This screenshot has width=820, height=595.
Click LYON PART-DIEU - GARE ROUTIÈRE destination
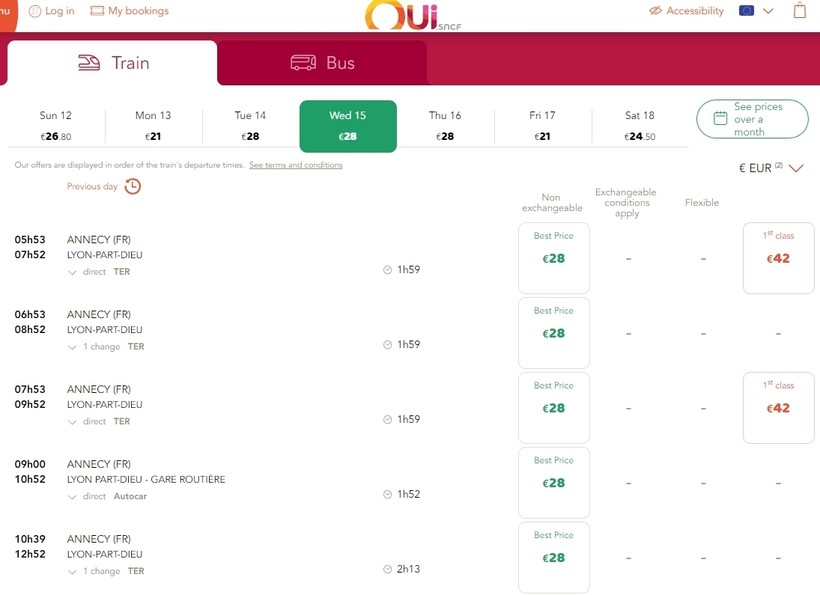(146, 479)
